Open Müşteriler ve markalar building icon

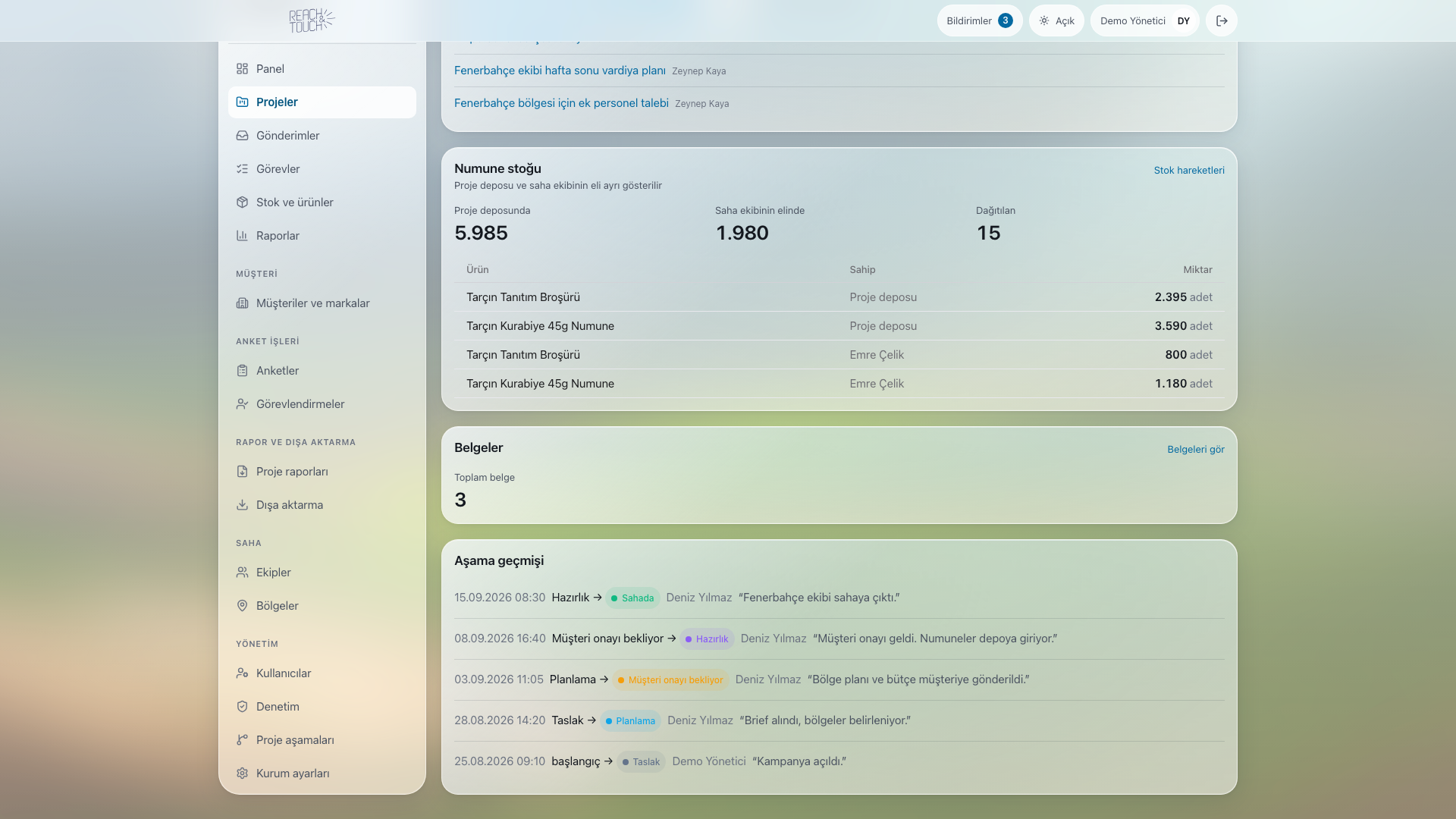242,303
